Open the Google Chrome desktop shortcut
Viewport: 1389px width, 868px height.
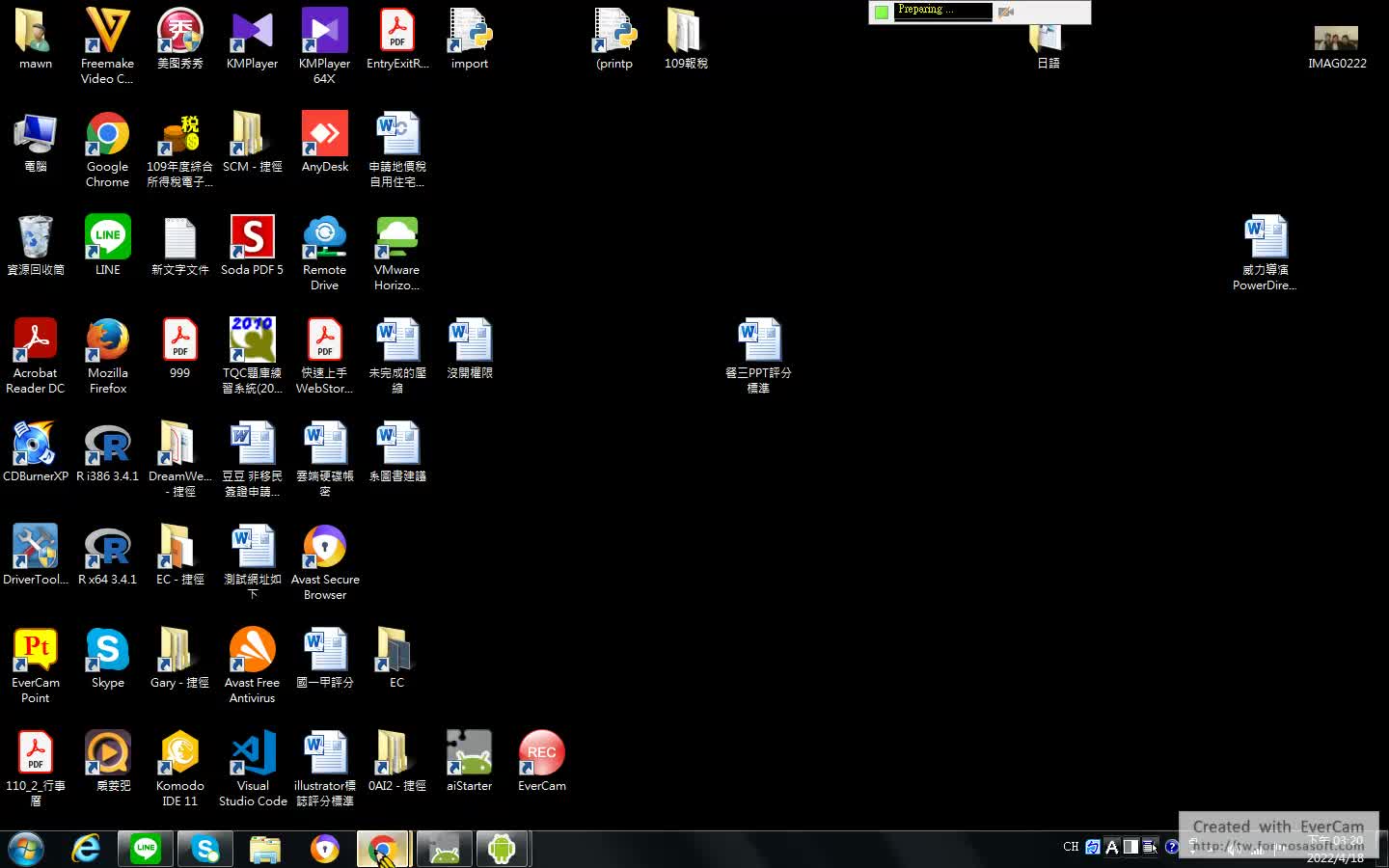click(107, 135)
